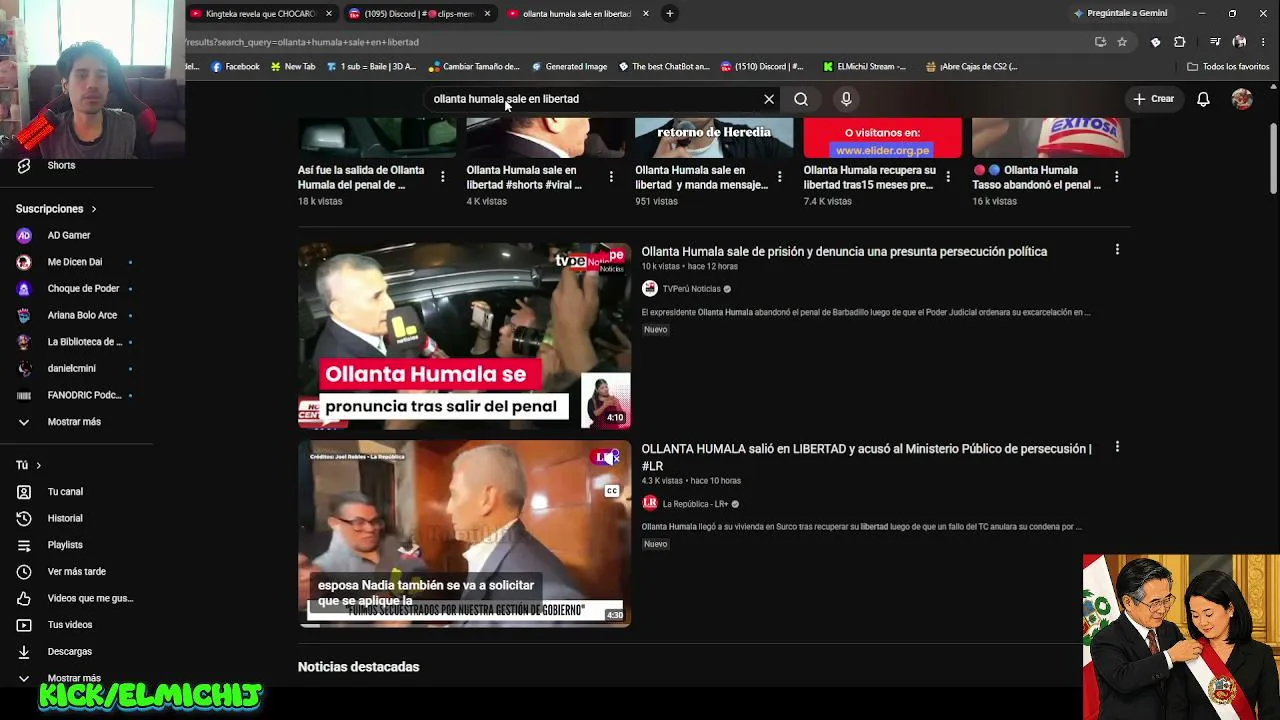
Task: Activate voice search microphone icon
Action: point(846,99)
